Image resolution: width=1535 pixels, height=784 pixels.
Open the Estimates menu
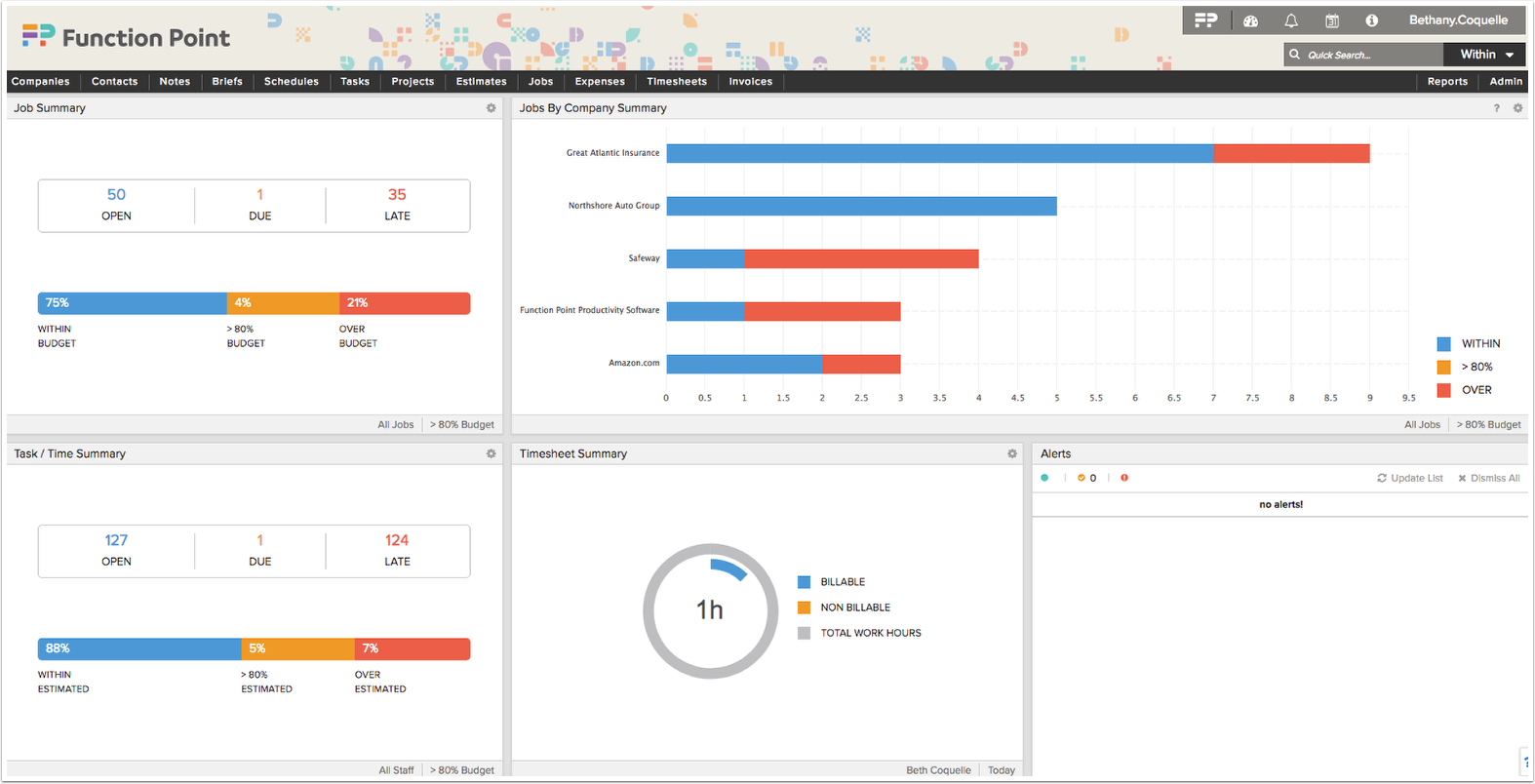(x=482, y=82)
